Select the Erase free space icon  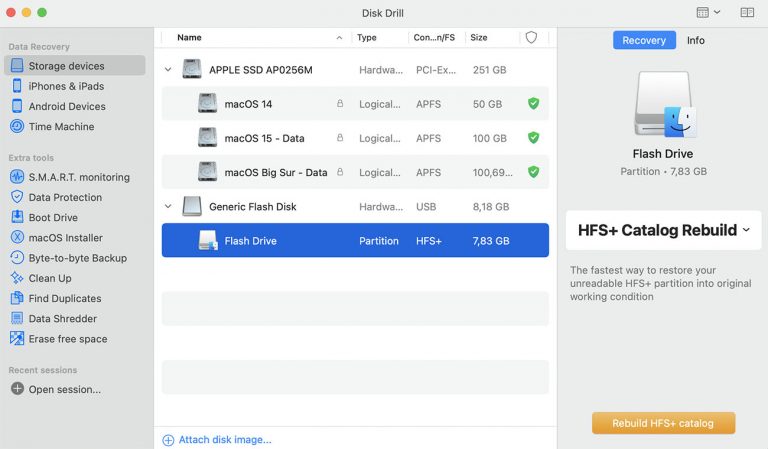(x=17, y=338)
